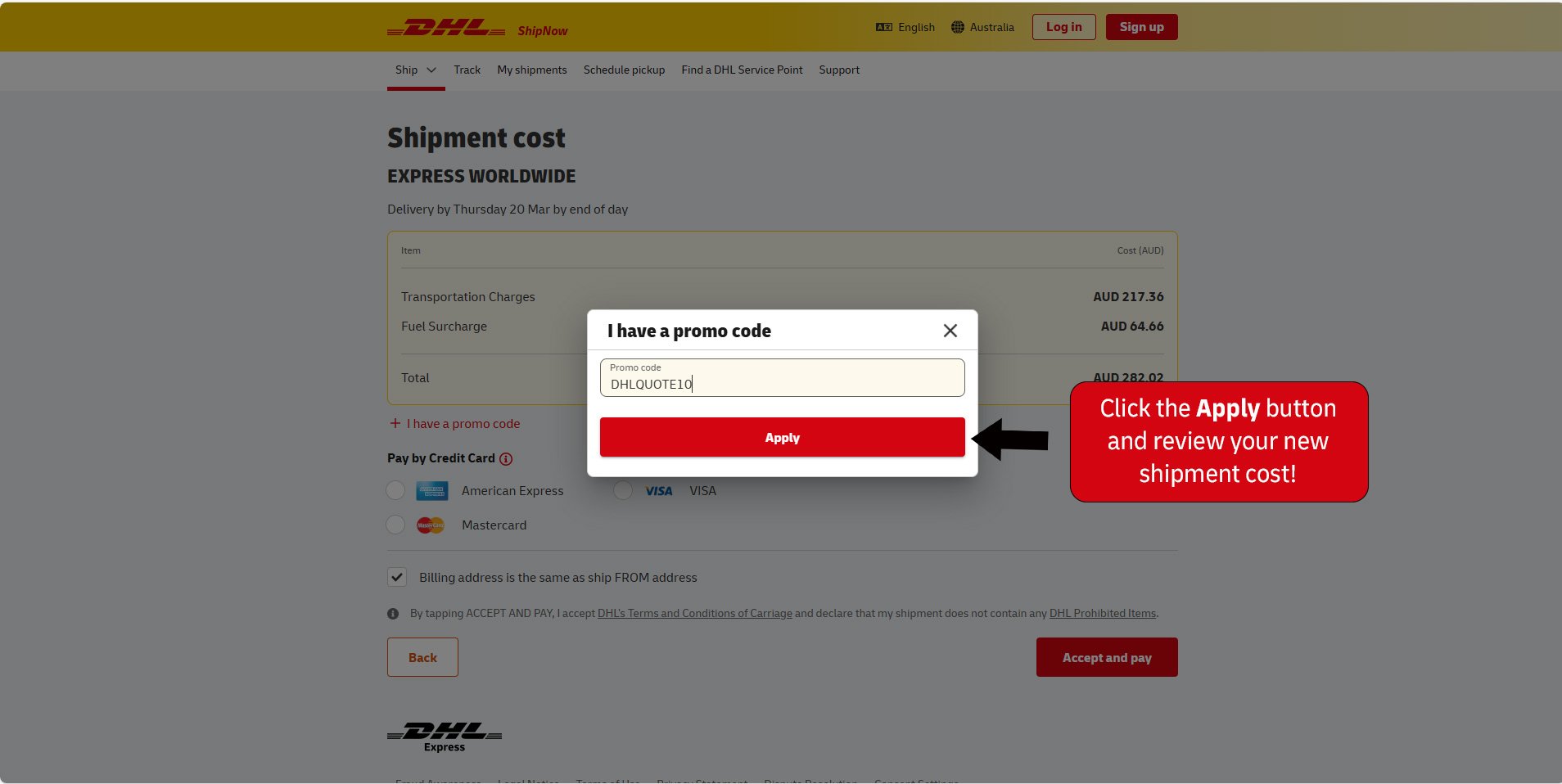This screenshot has height=784, width=1562.
Task: Uncheck billing address same as ship FROM
Action: (397, 577)
